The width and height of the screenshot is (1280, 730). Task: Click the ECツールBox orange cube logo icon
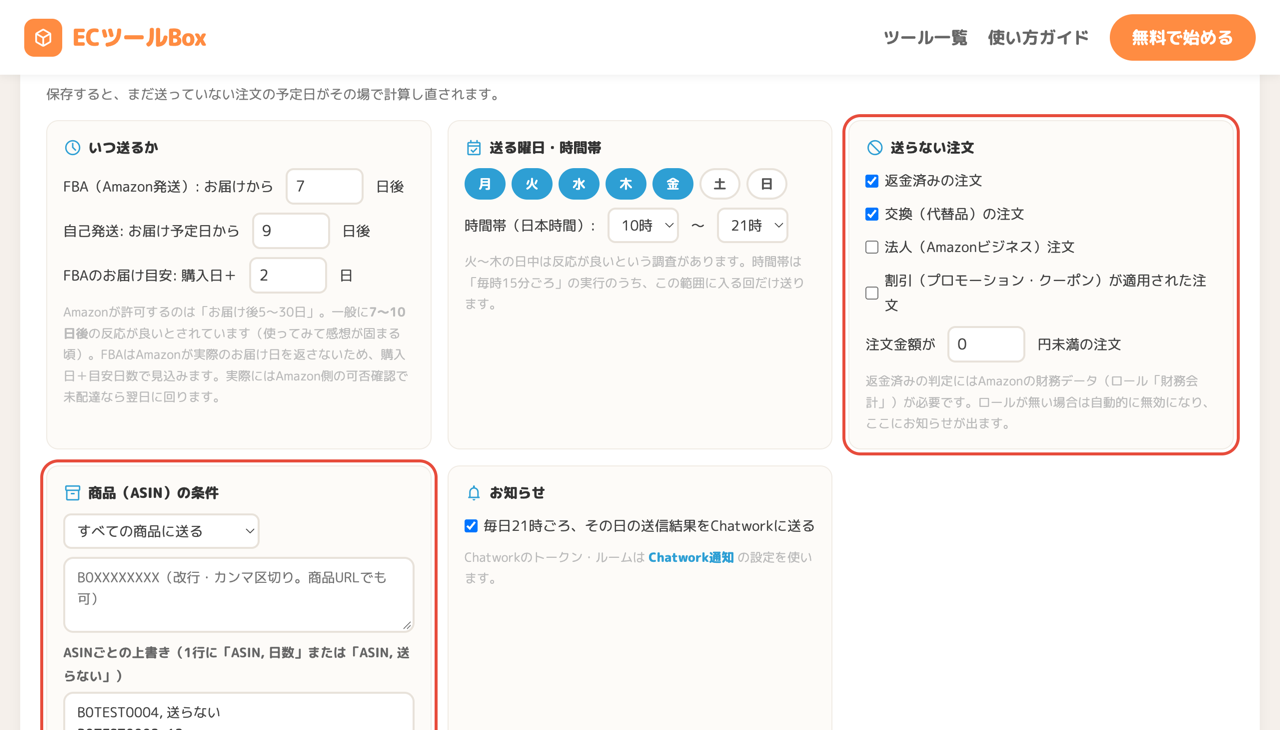pyautogui.click(x=43, y=38)
